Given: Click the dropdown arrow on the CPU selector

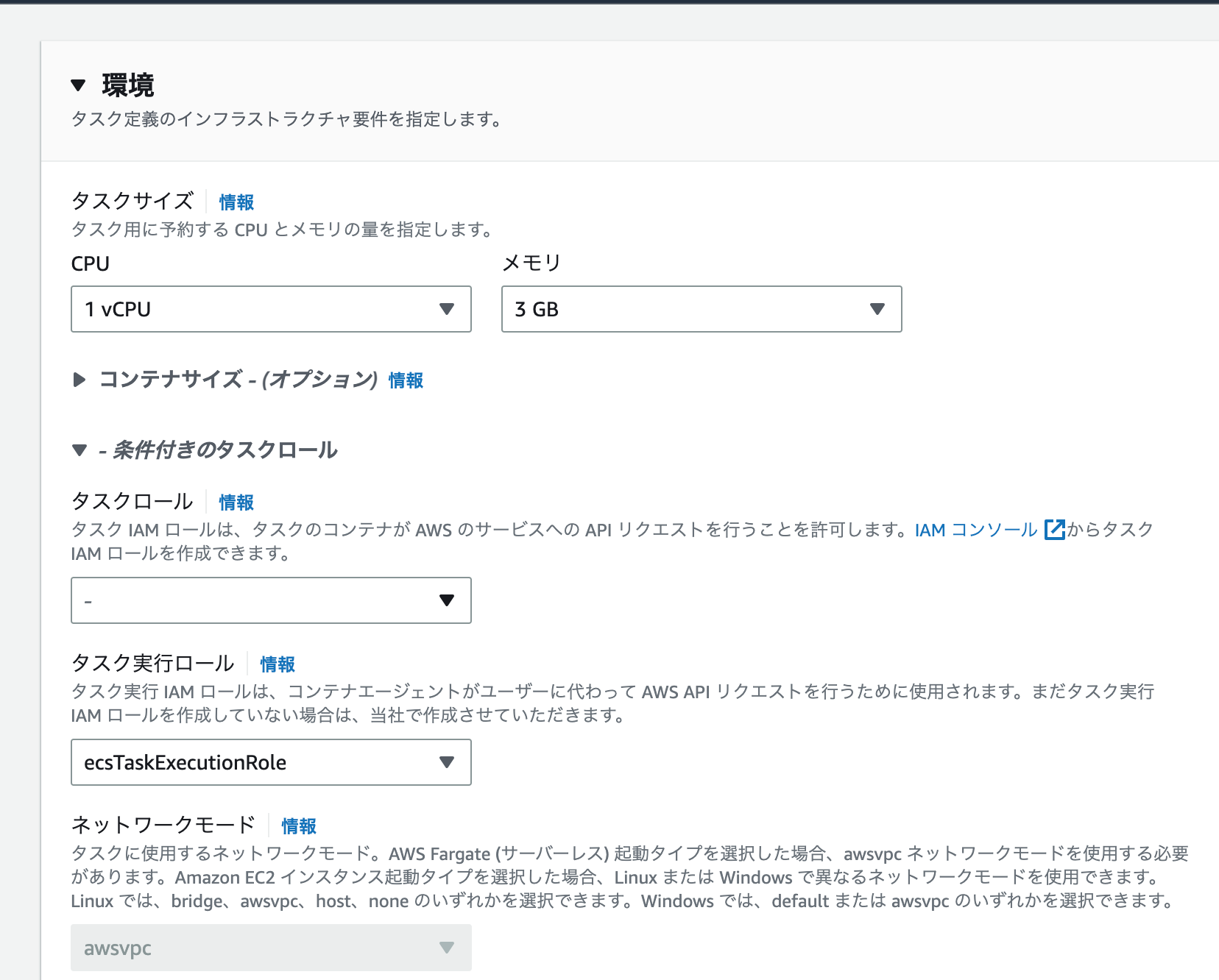Looking at the screenshot, I should (x=447, y=309).
